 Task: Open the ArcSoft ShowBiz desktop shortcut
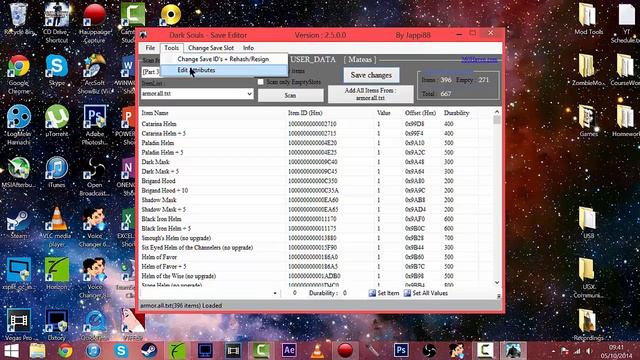[95, 73]
